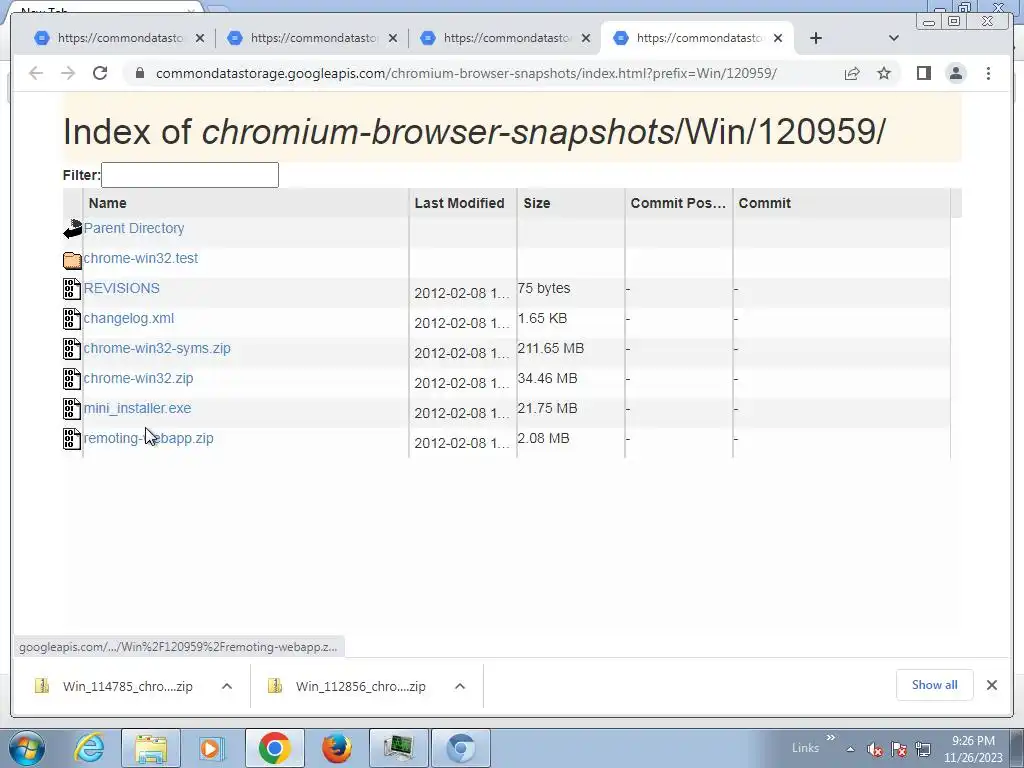Click the remoting-webapp.zip file icon
1024x768 pixels.
point(72,439)
